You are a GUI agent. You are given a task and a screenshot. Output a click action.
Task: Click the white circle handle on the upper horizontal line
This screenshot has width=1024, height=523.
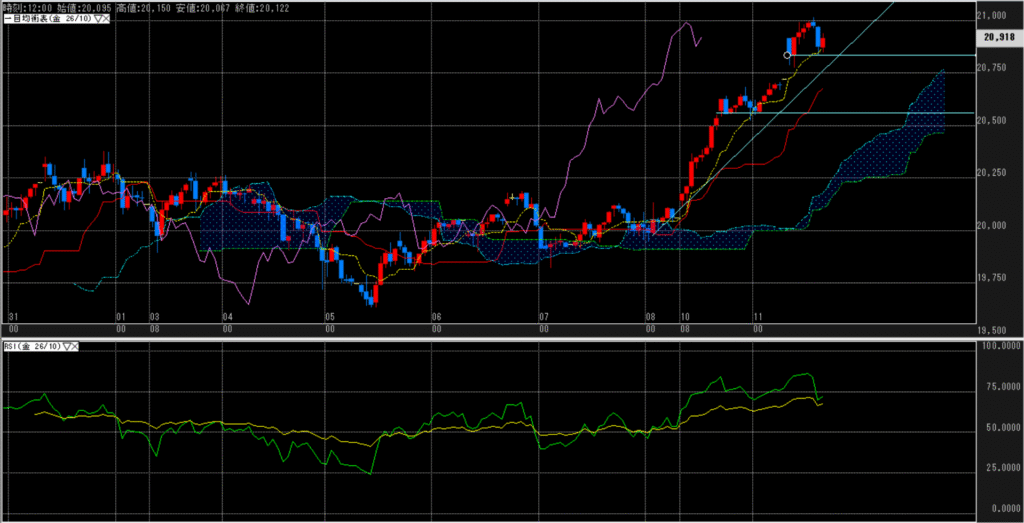pyautogui.click(x=787, y=55)
